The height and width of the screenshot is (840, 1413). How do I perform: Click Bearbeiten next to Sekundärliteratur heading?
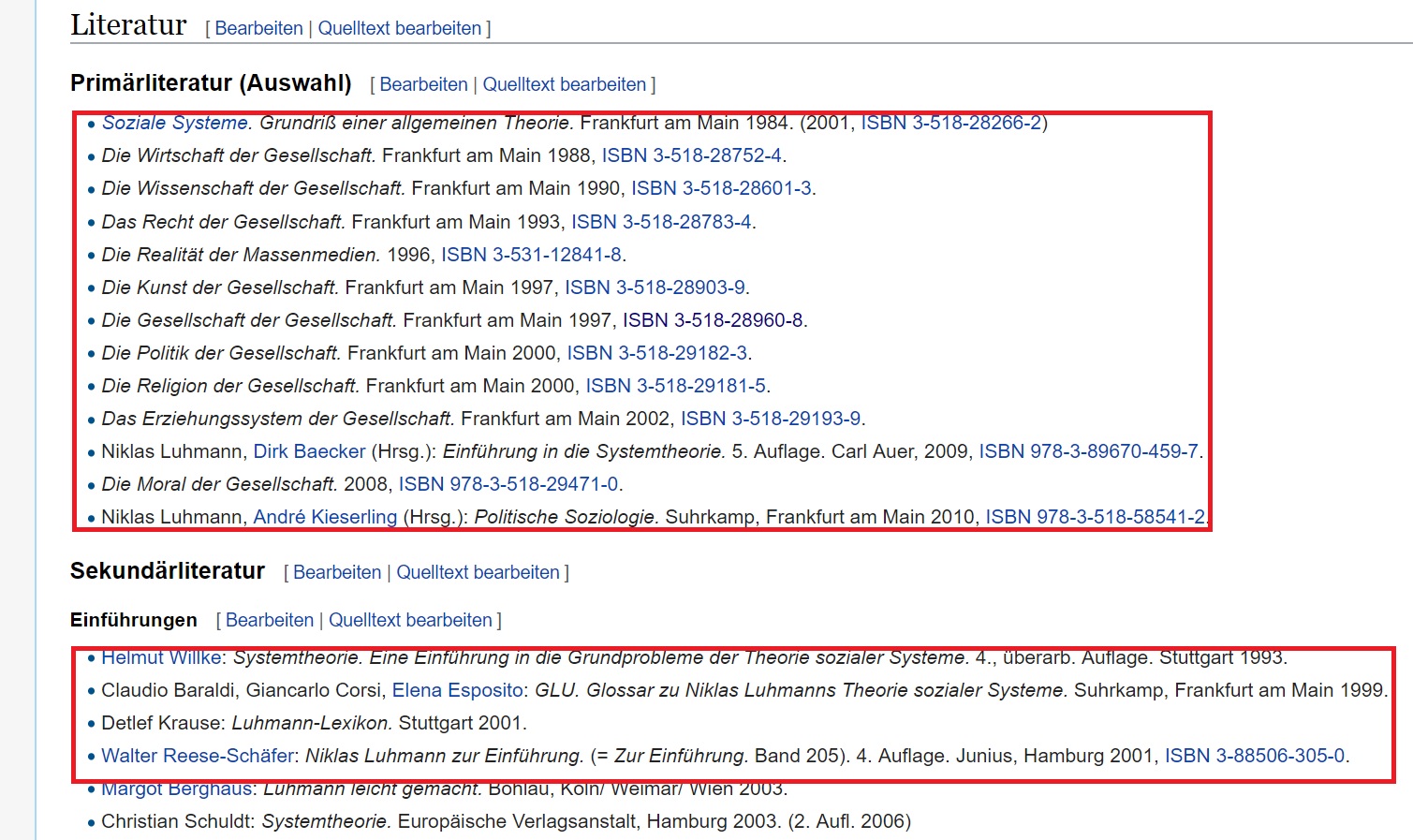tap(337, 572)
